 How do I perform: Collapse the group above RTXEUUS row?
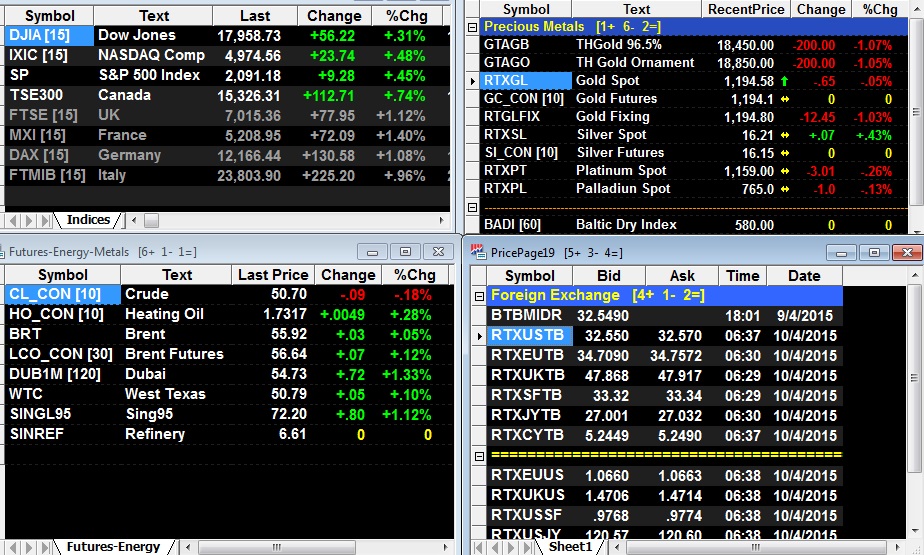click(x=479, y=456)
